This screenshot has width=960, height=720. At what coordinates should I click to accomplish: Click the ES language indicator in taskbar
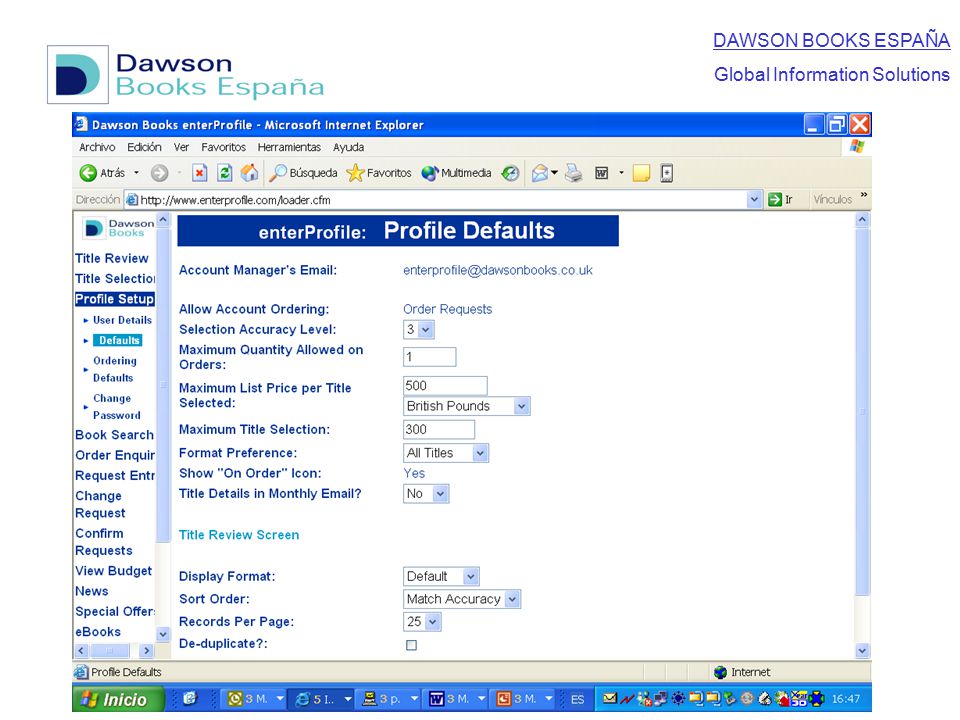[577, 699]
